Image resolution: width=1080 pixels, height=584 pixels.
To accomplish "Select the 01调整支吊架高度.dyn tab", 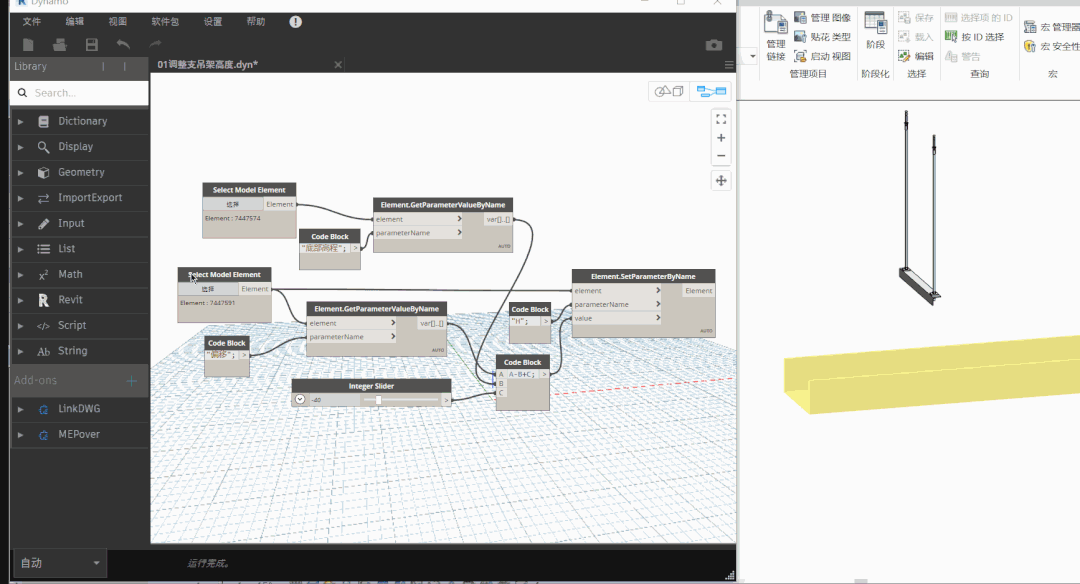I will coord(207,65).
